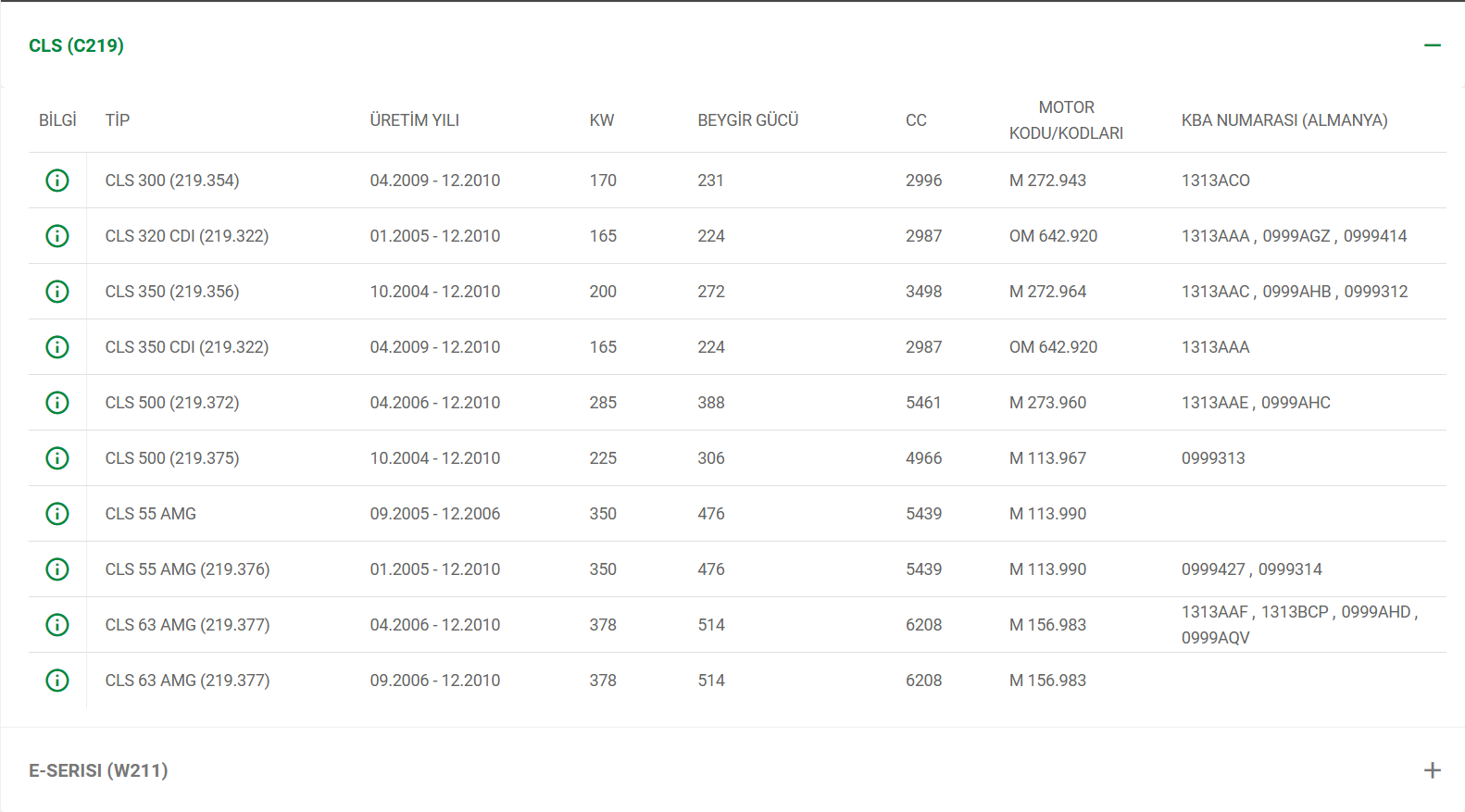Viewport: 1465px width, 812px height.
Task: Click info icon for 09.2005 CLS 55 AMG
Action: pyautogui.click(x=57, y=514)
